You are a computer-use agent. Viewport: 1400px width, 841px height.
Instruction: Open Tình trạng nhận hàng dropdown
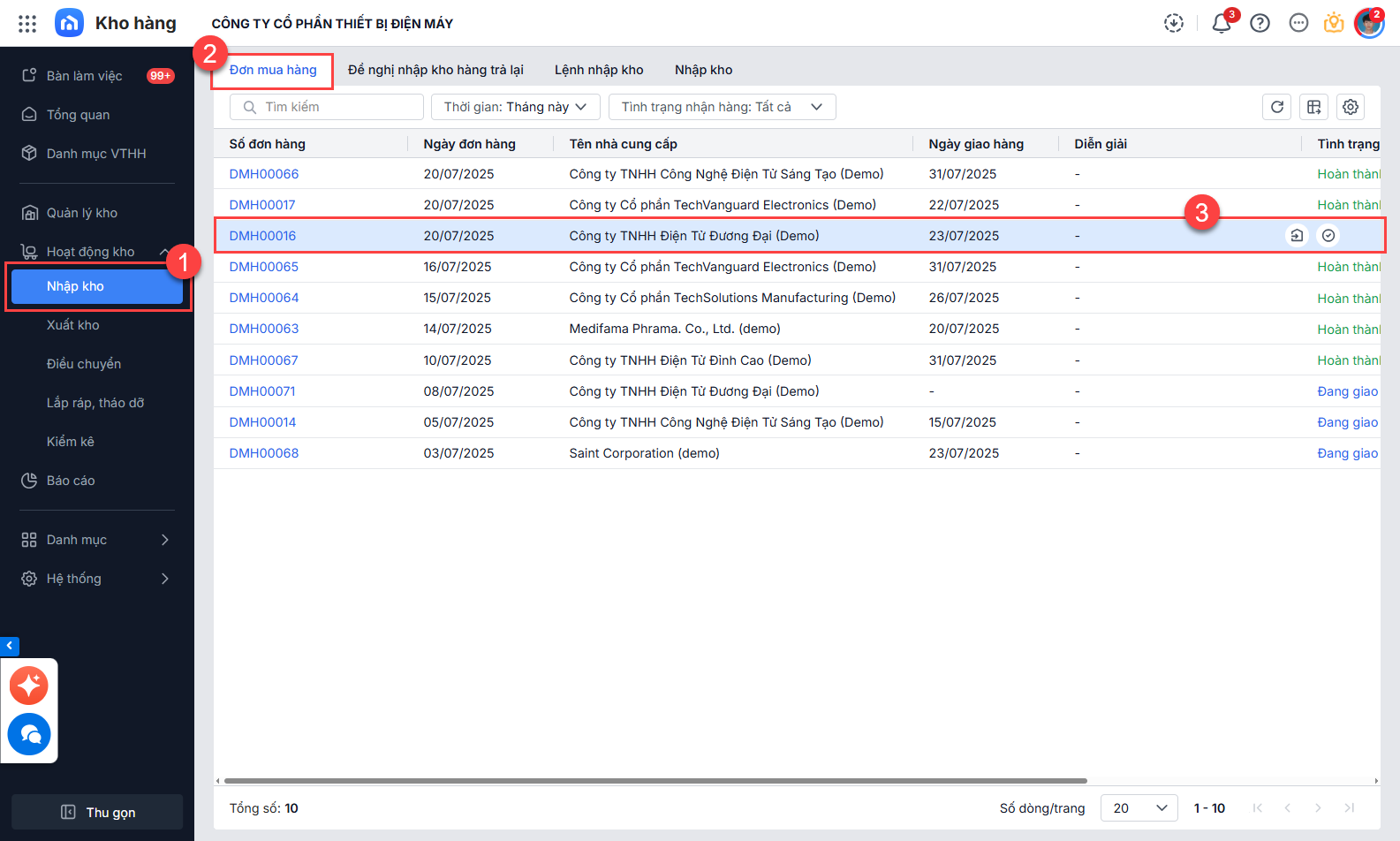pyautogui.click(x=722, y=107)
